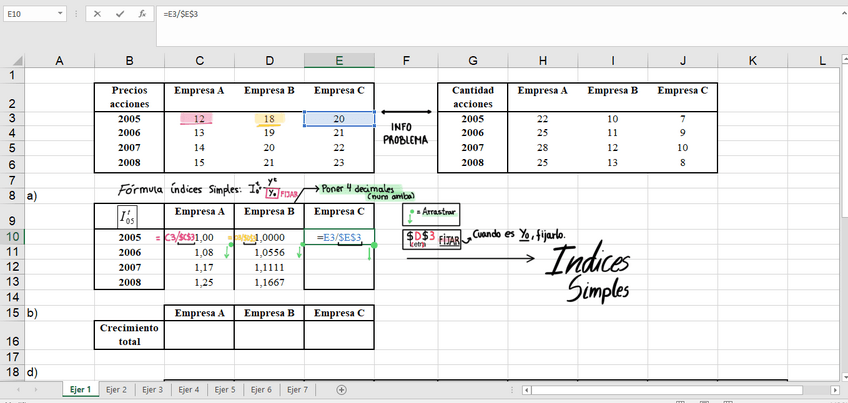Switch to the Ejer 2 sheet tab
Viewport: 848px width, 403px height.
pos(118,389)
